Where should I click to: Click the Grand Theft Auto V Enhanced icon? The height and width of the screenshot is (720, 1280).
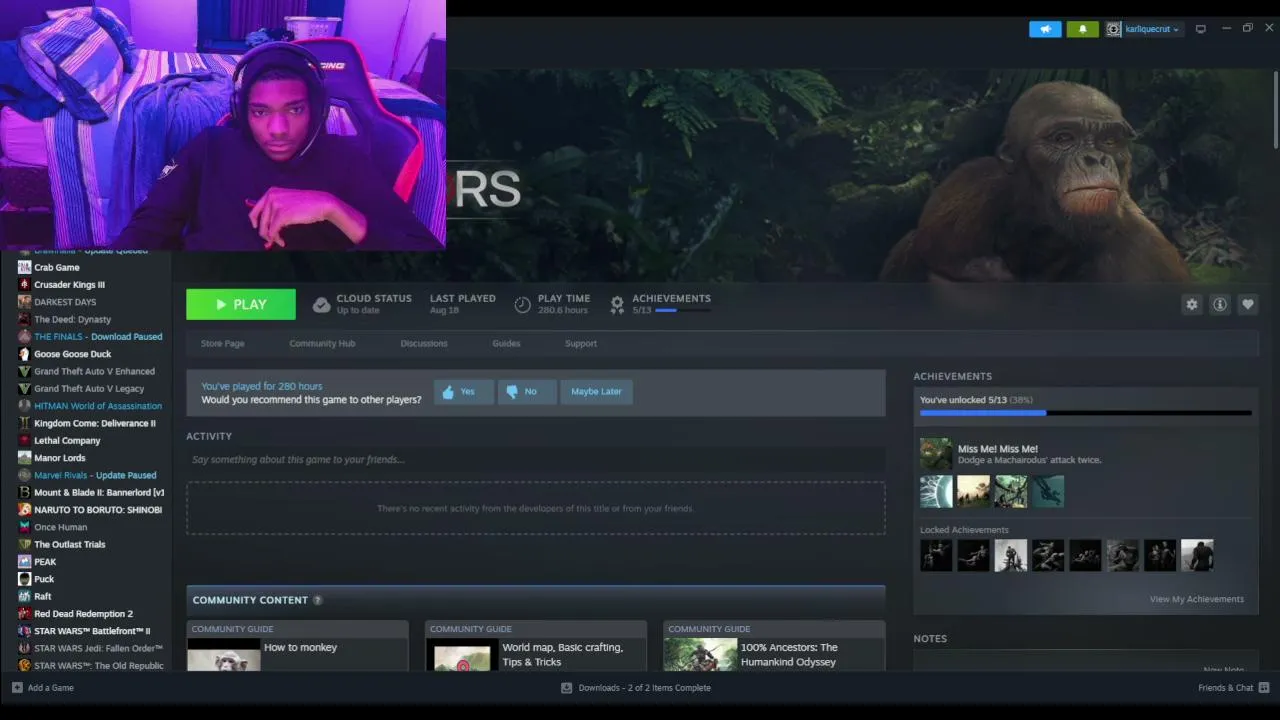coord(24,371)
